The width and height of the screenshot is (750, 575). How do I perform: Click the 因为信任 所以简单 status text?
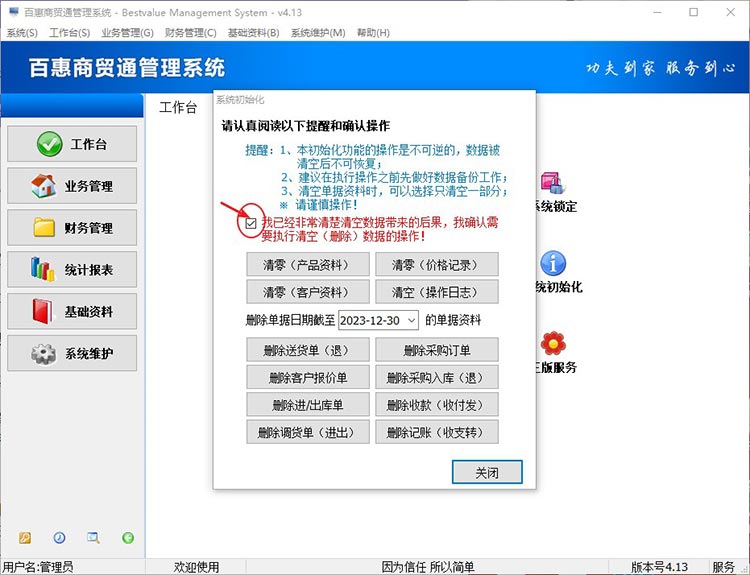pos(428,567)
